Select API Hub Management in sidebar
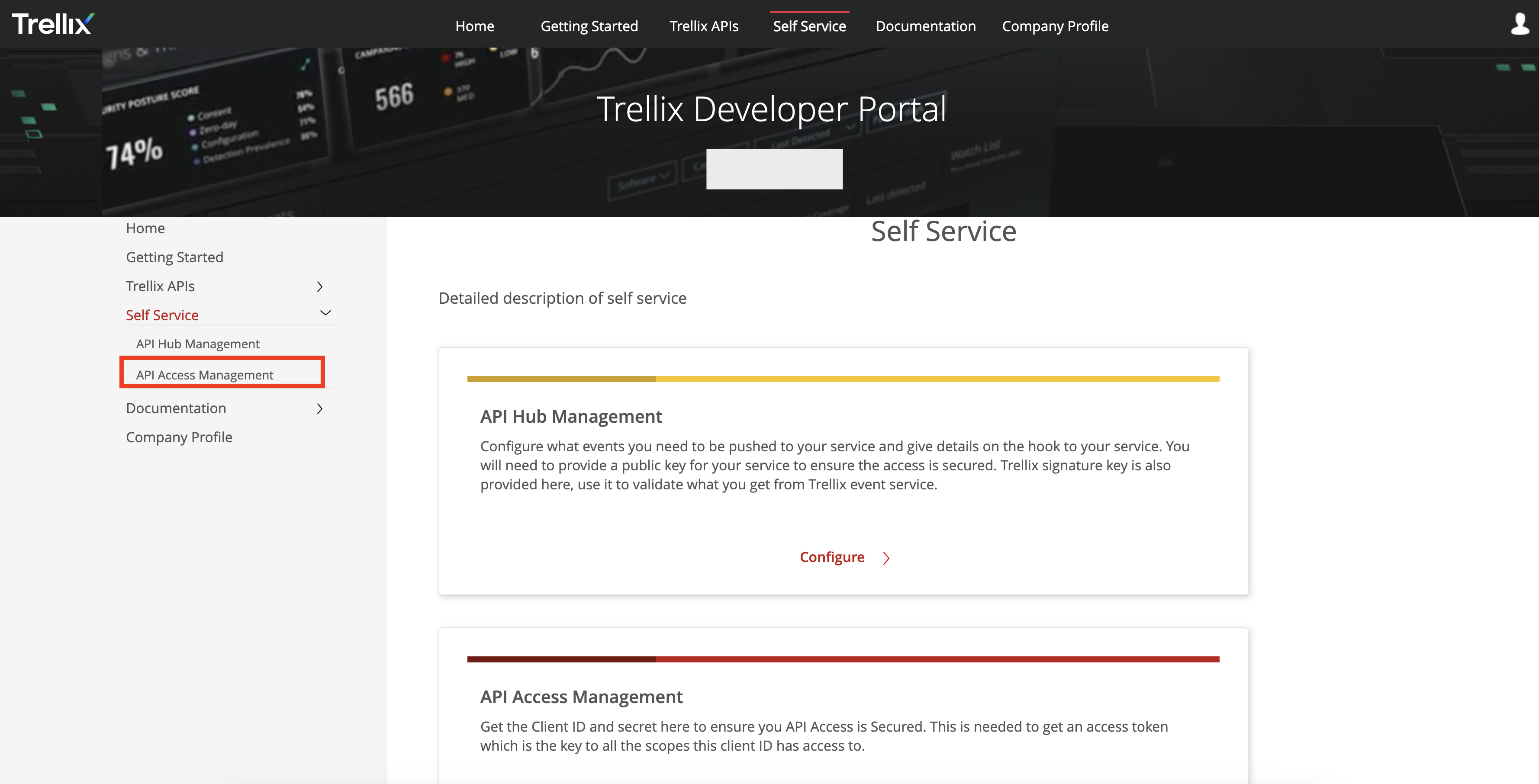 [x=198, y=344]
